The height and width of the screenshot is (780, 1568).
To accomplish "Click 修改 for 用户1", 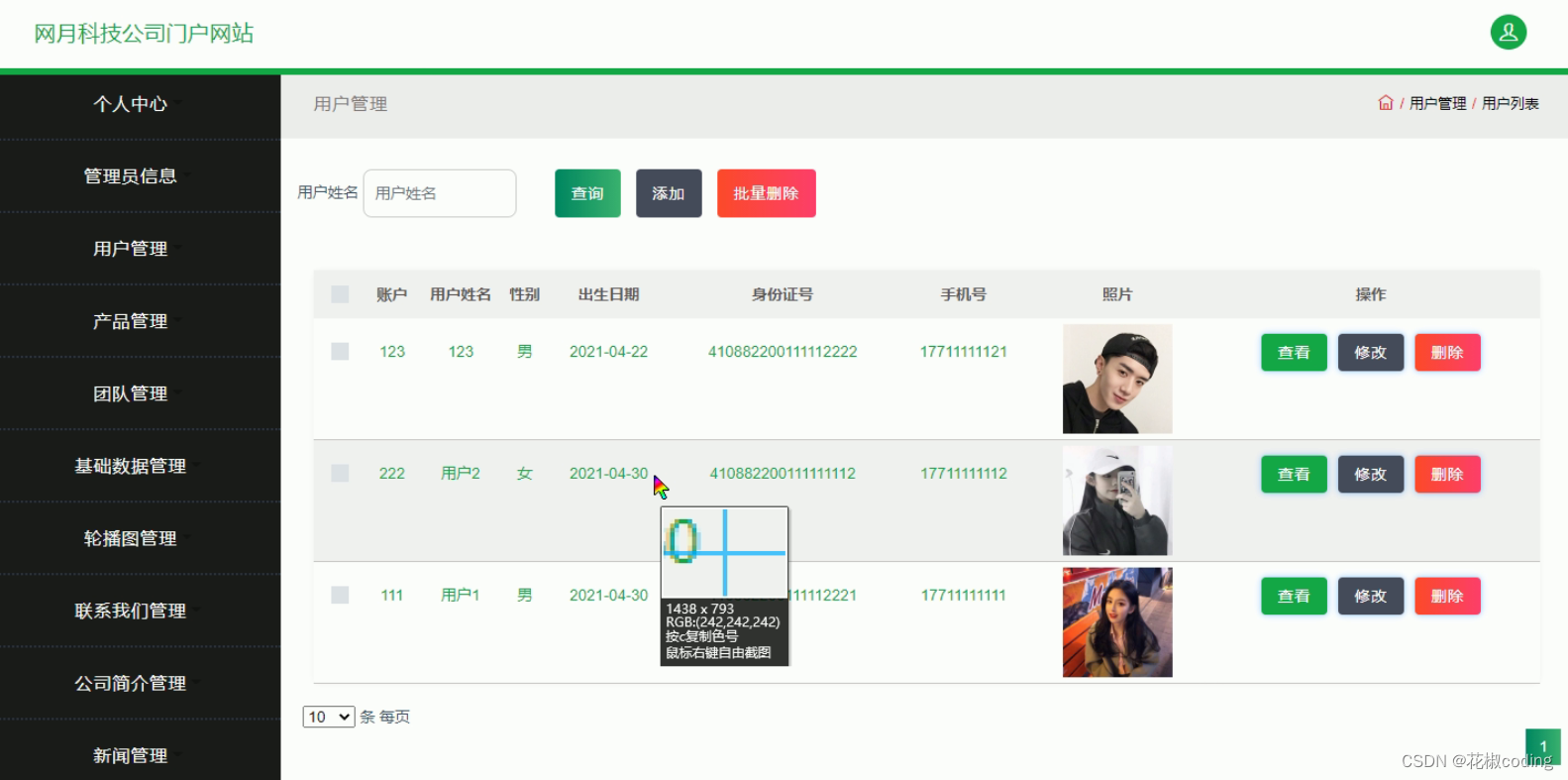I will 1371,596.
